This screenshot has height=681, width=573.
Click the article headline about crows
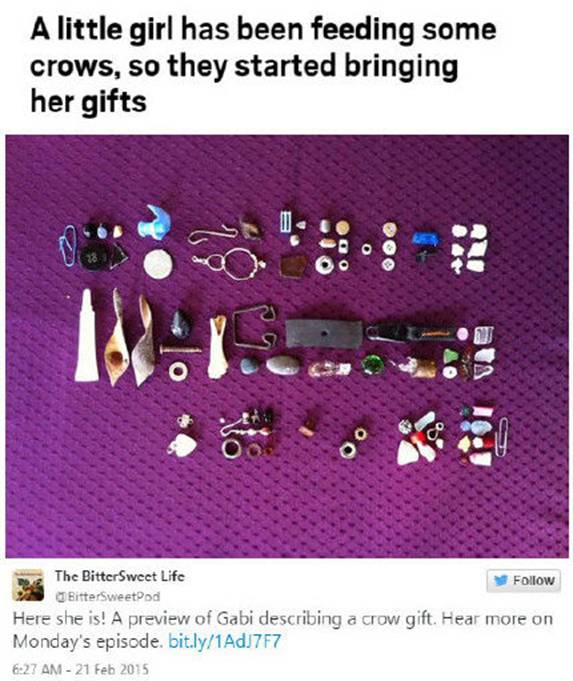263,65
